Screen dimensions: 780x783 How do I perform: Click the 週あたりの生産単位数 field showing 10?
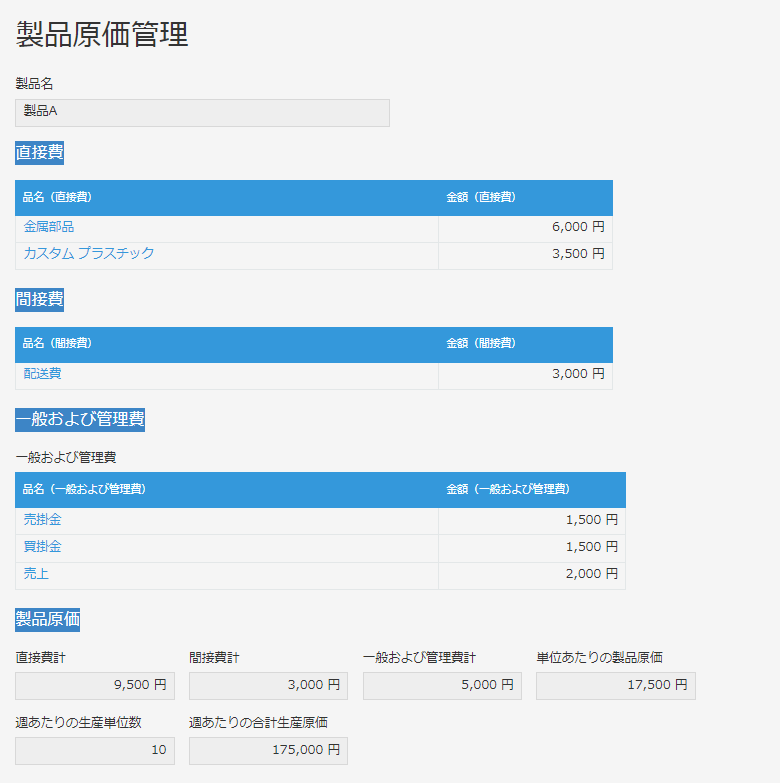click(x=95, y=751)
